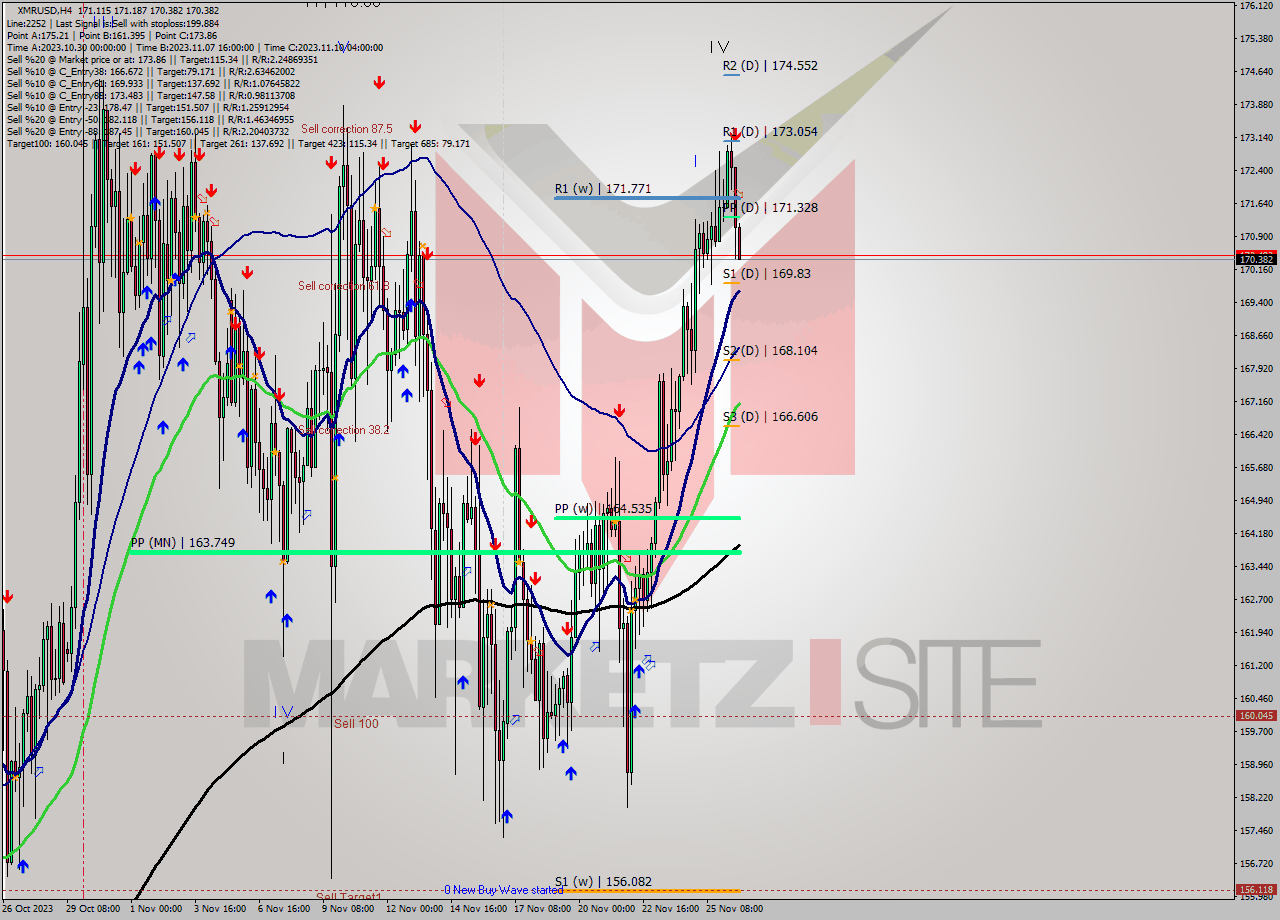Image resolution: width=1280 pixels, height=920 pixels.
Task: Select the '29 Oct 08:00' time axis label
Action: click(x=94, y=909)
